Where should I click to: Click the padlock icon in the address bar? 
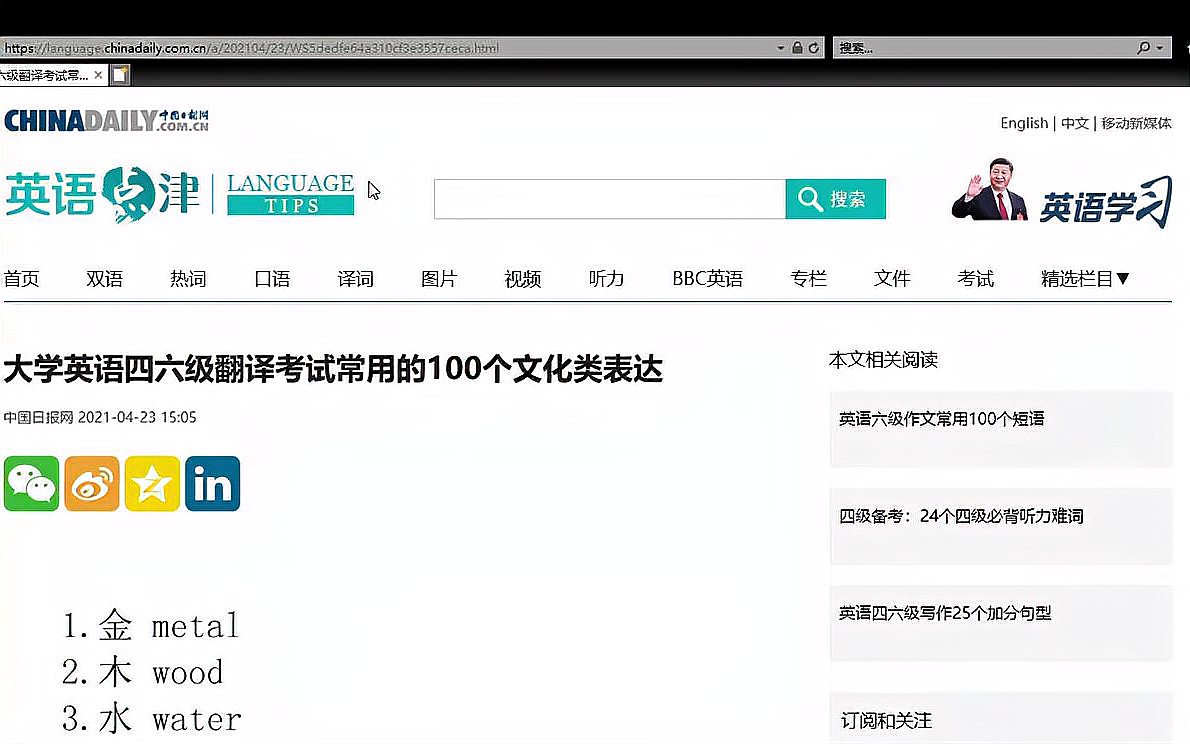pos(795,47)
